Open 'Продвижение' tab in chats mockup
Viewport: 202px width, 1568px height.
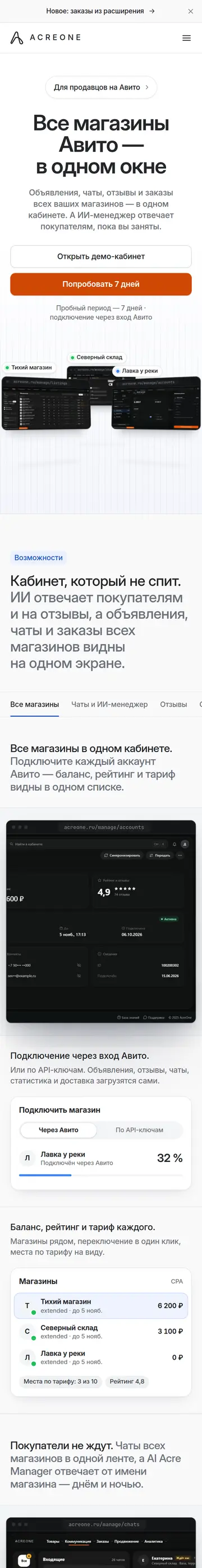[126, 1541]
